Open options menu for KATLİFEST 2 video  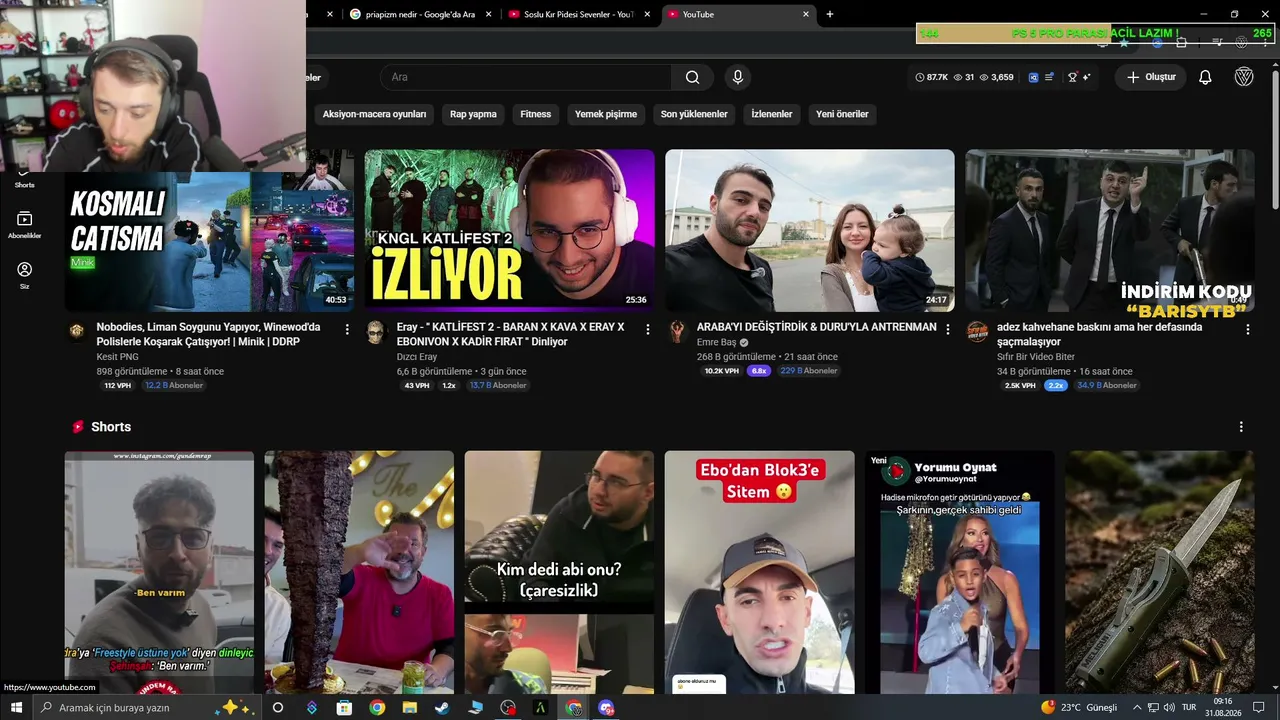coord(647,329)
